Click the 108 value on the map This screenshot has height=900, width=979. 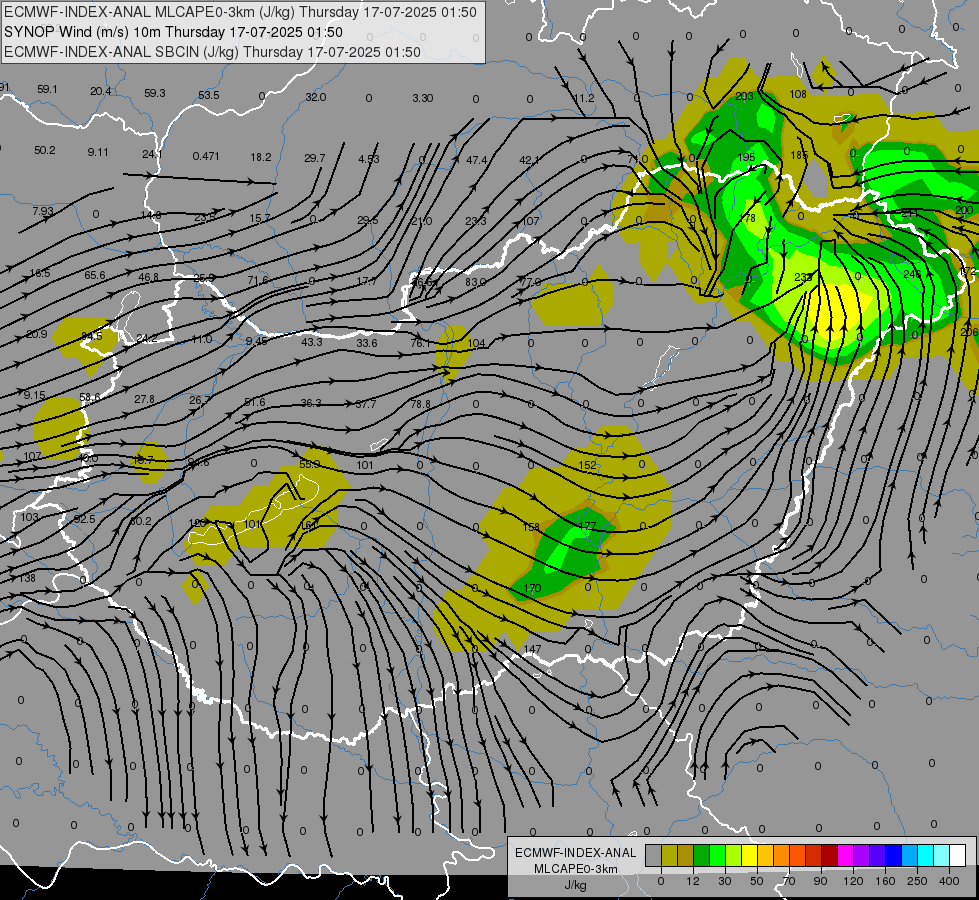click(798, 94)
